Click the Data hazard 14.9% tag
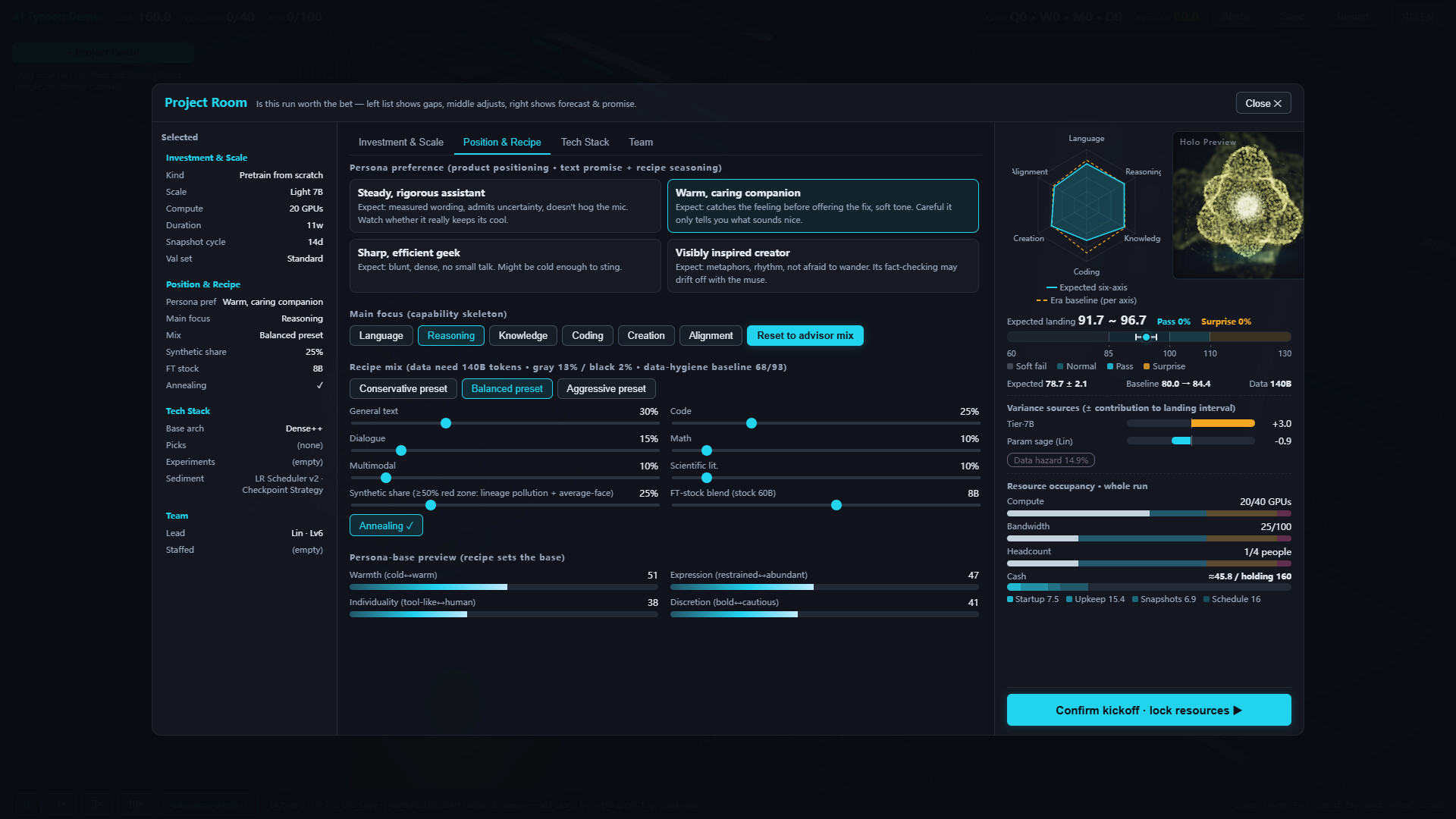Viewport: 1456px width, 819px height. coord(1050,460)
